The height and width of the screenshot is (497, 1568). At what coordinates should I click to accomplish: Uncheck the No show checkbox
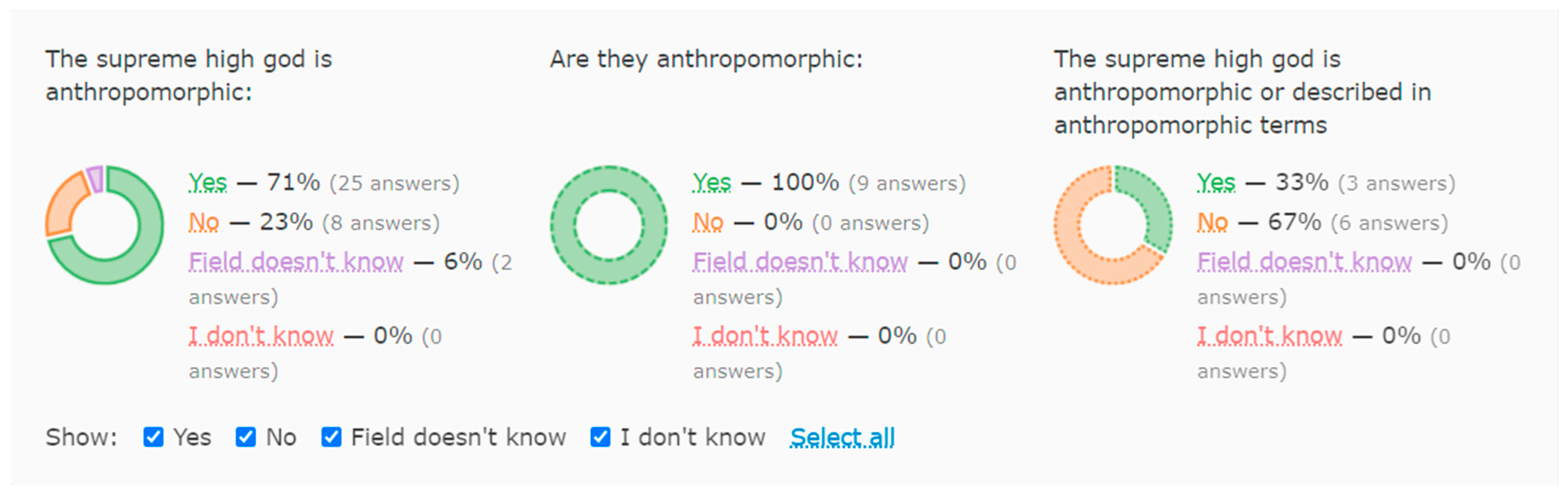tap(246, 437)
